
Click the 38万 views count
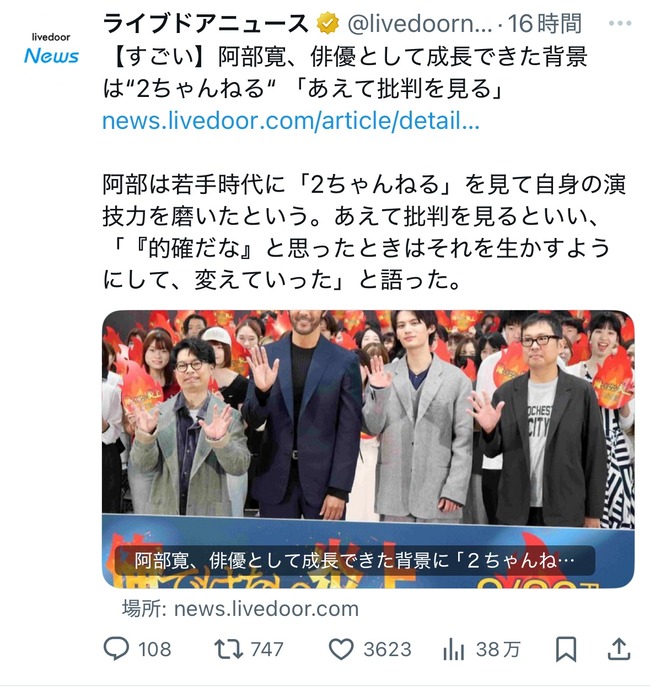point(498,649)
